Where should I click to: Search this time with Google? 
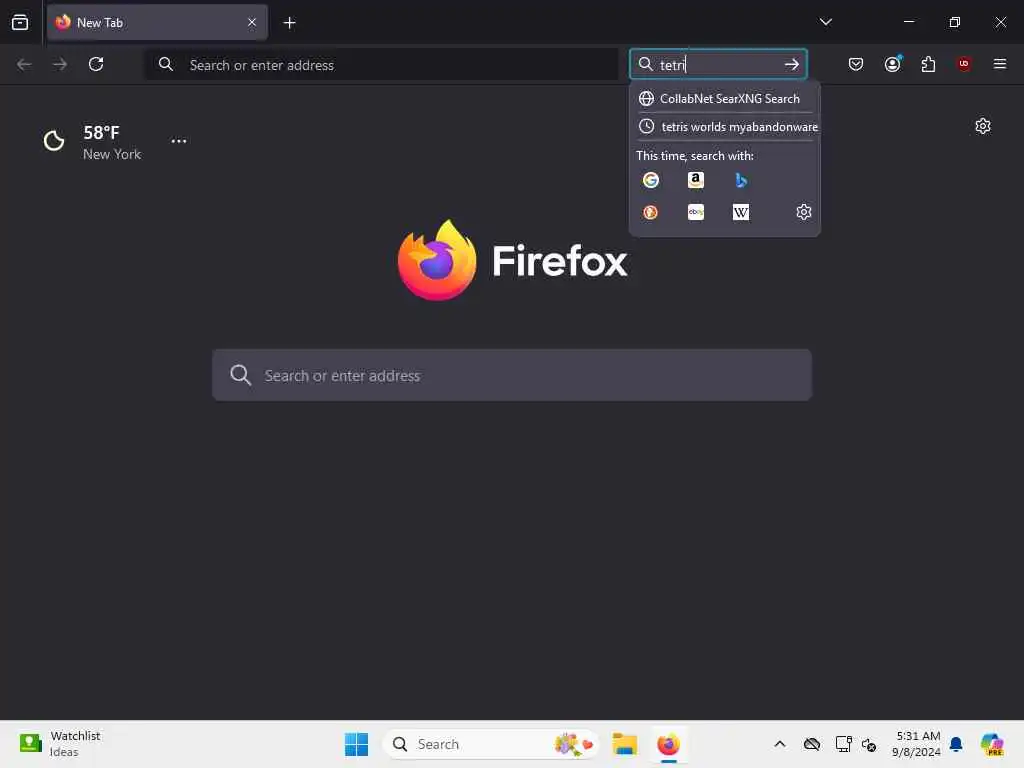[650, 180]
